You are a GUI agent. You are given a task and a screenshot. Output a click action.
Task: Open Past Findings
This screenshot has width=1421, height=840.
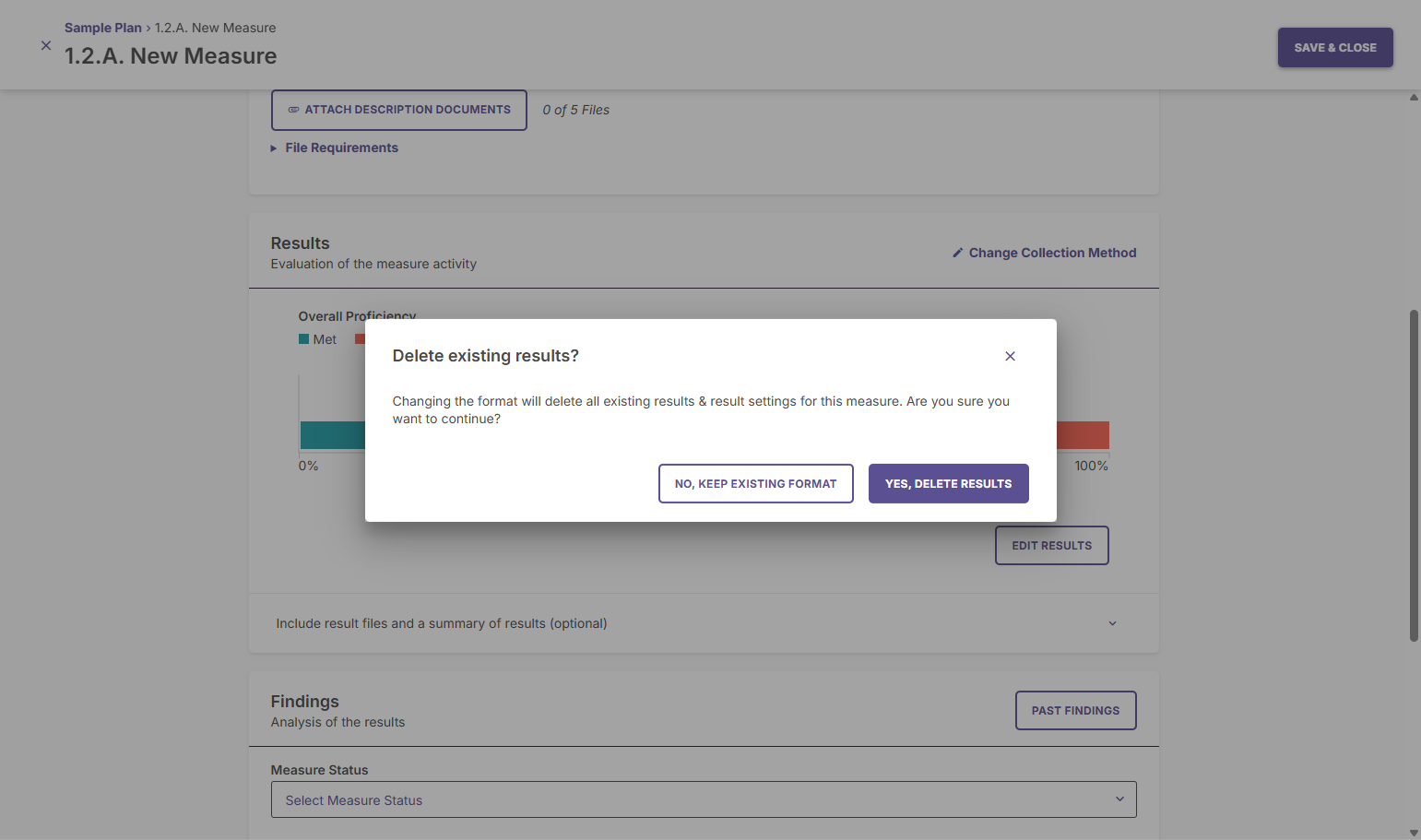pyautogui.click(x=1075, y=710)
